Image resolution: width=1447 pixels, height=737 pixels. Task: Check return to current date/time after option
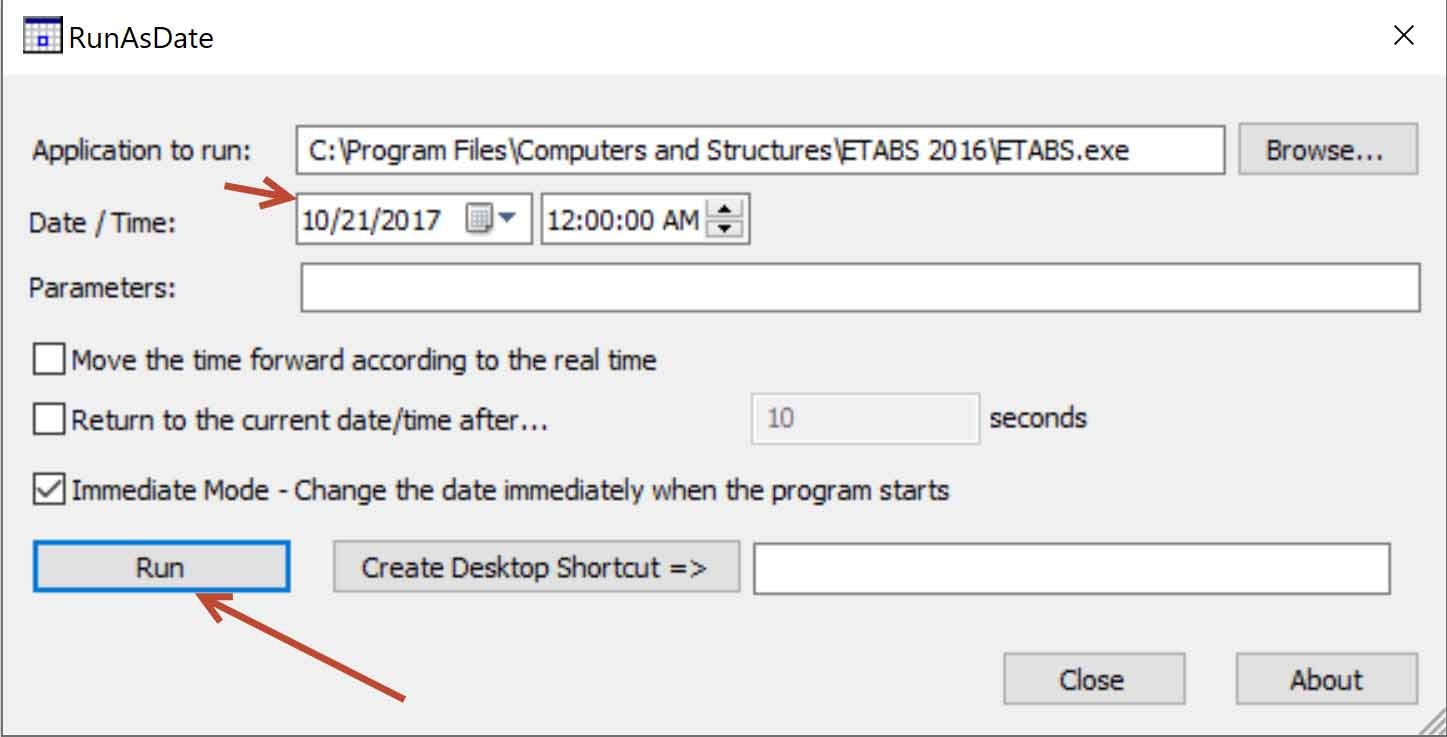[x=46, y=419]
